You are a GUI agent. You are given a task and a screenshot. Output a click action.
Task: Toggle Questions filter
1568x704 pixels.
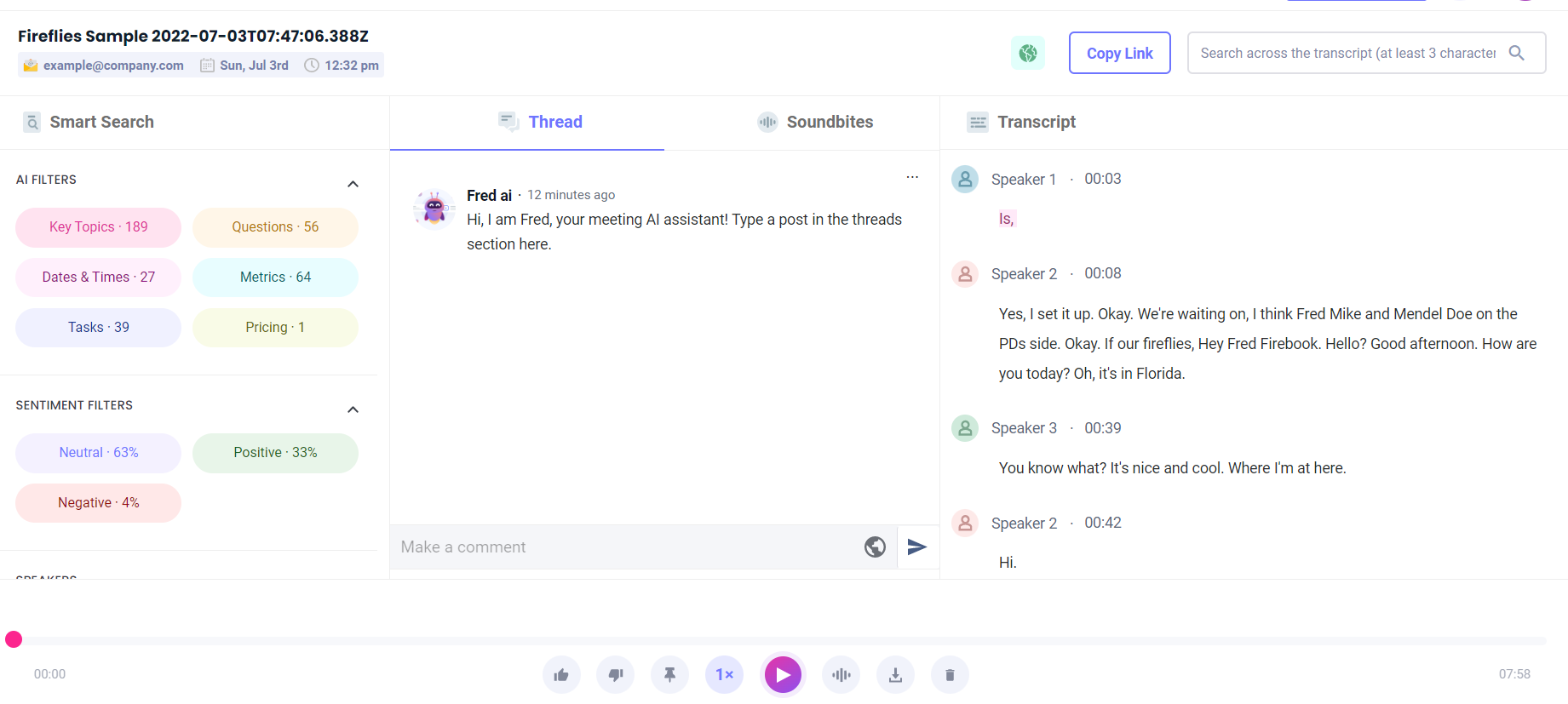[x=275, y=227]
